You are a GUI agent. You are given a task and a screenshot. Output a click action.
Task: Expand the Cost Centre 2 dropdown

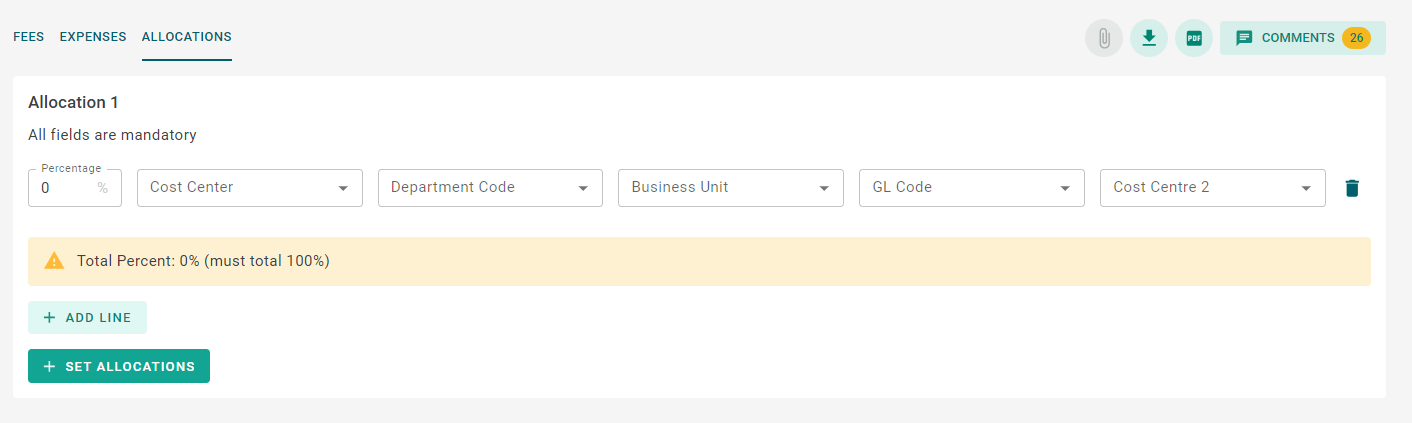point(1212,188)
